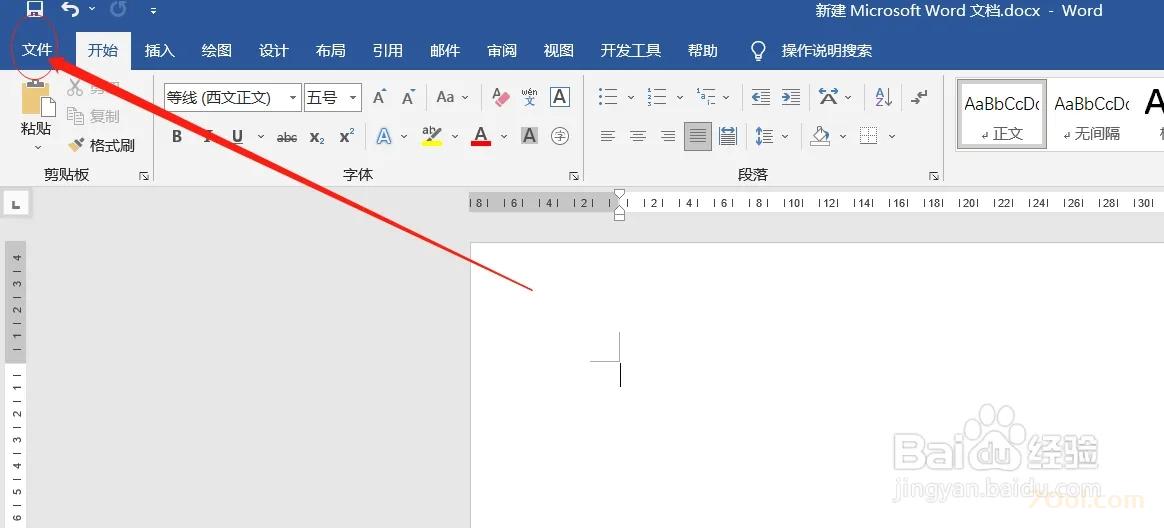
Task: Open the 剪贴板 dialog launcher
Action: coord(144,176)
